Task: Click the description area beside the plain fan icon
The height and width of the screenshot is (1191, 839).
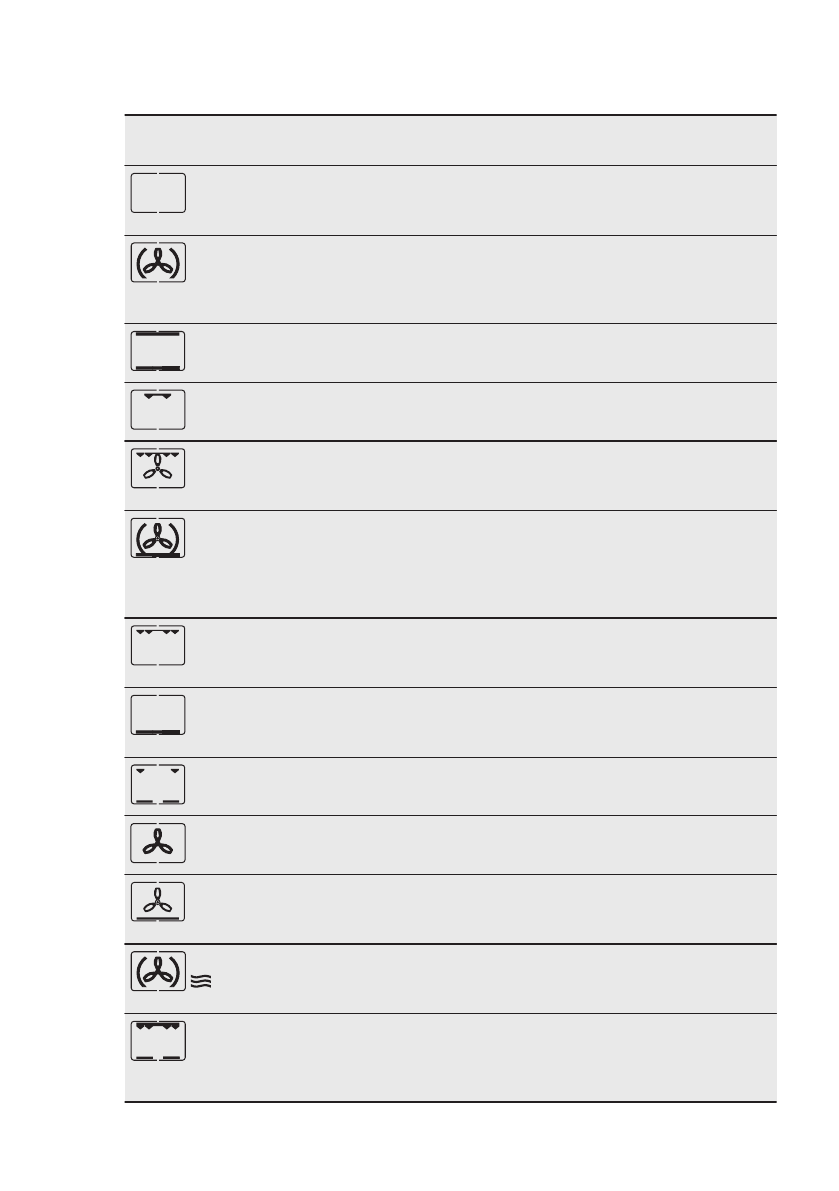Action: click(480, 845)
